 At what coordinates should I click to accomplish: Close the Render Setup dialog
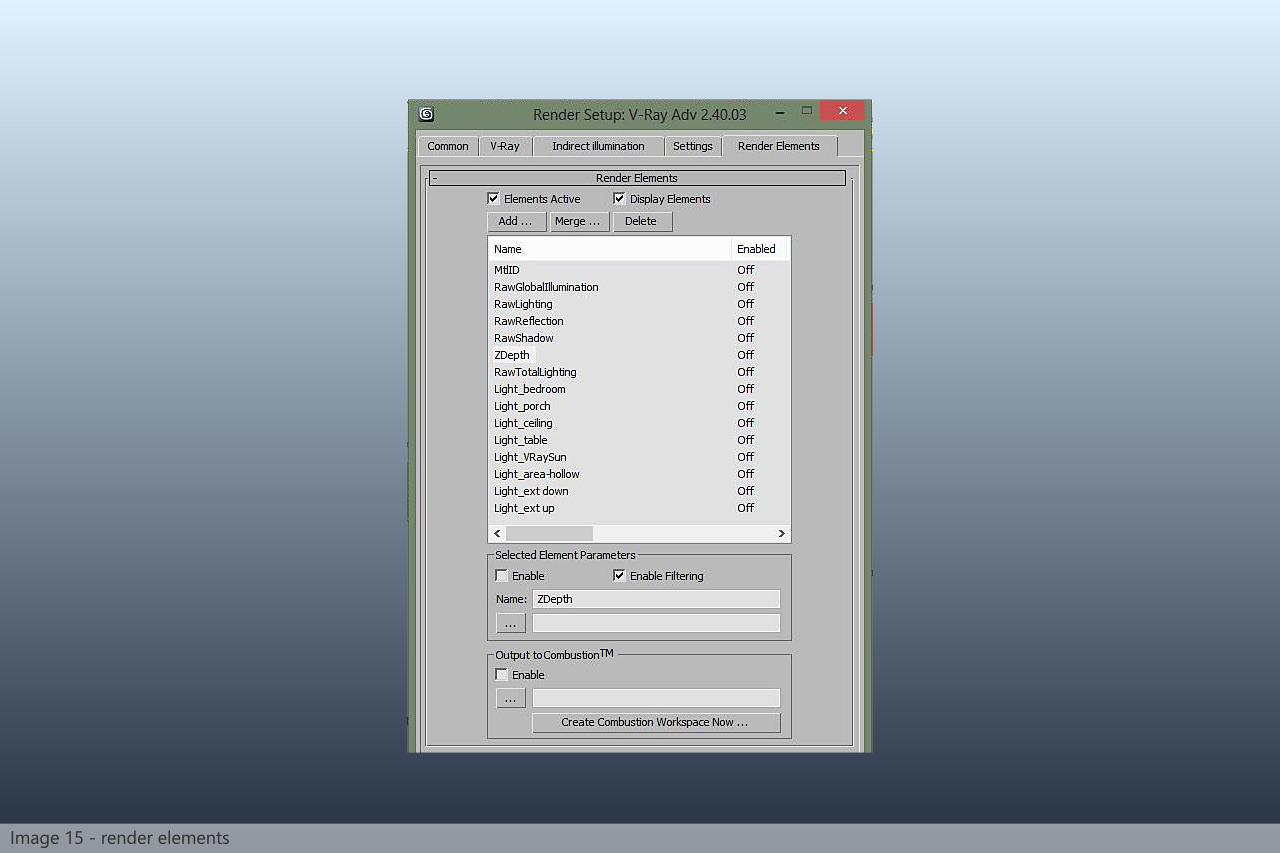point(842,111)
